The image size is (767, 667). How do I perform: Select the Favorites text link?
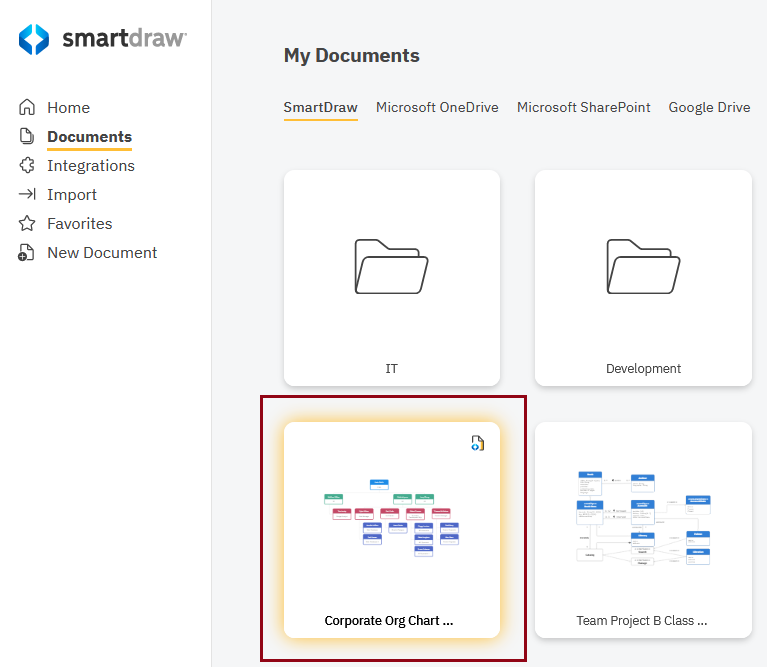80,223
